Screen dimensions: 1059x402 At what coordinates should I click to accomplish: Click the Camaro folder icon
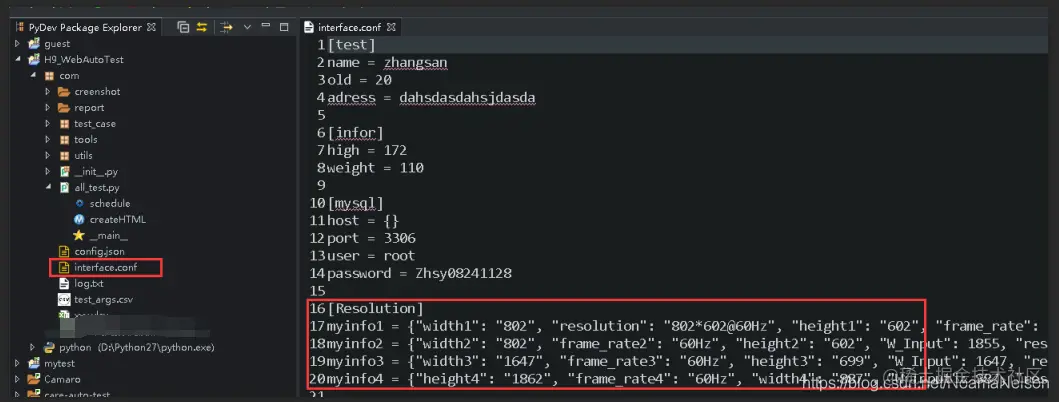point(34,379)
